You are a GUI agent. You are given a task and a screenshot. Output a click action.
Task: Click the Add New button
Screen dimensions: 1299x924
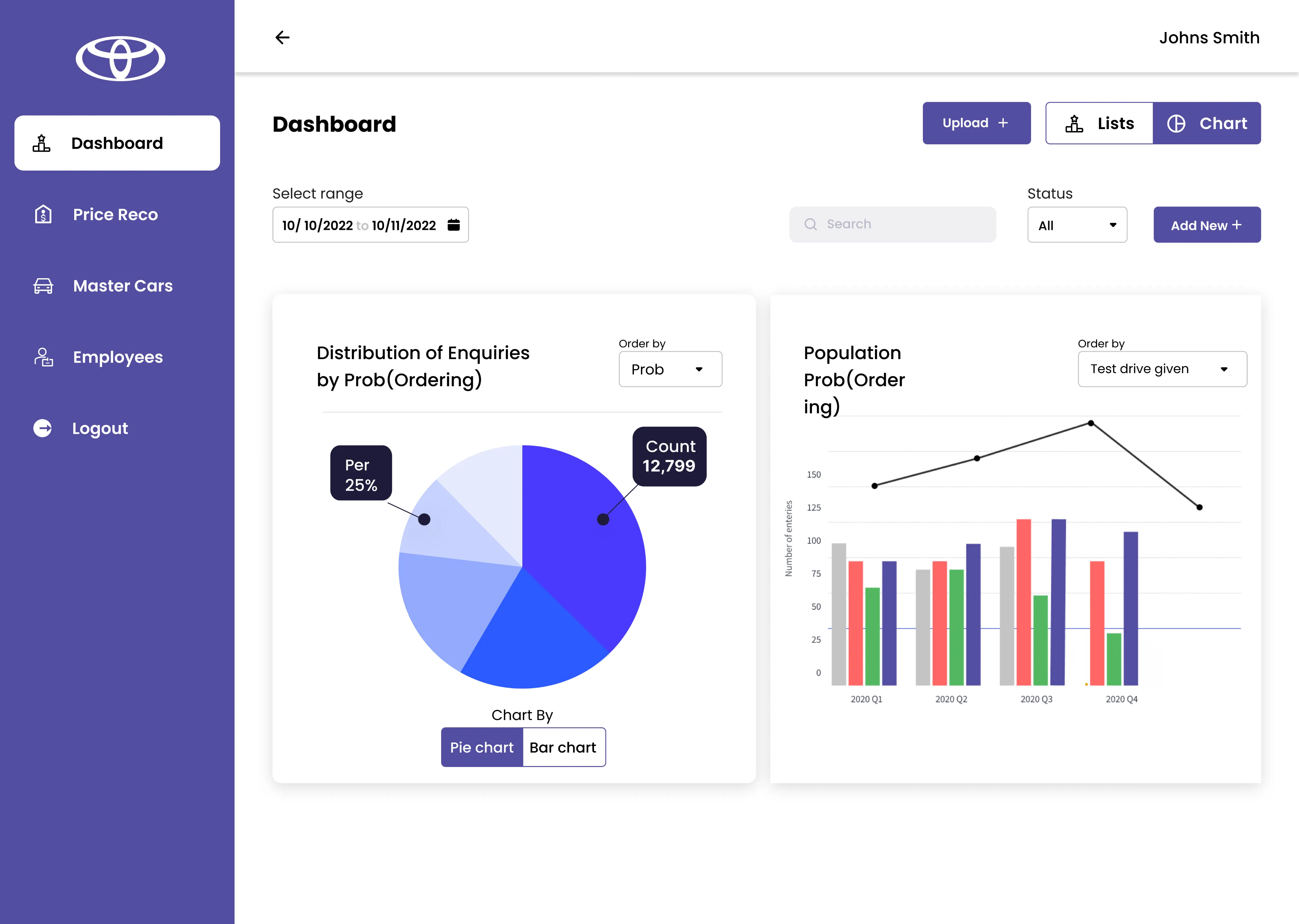pyautogui.click(x=1207, y=225)
